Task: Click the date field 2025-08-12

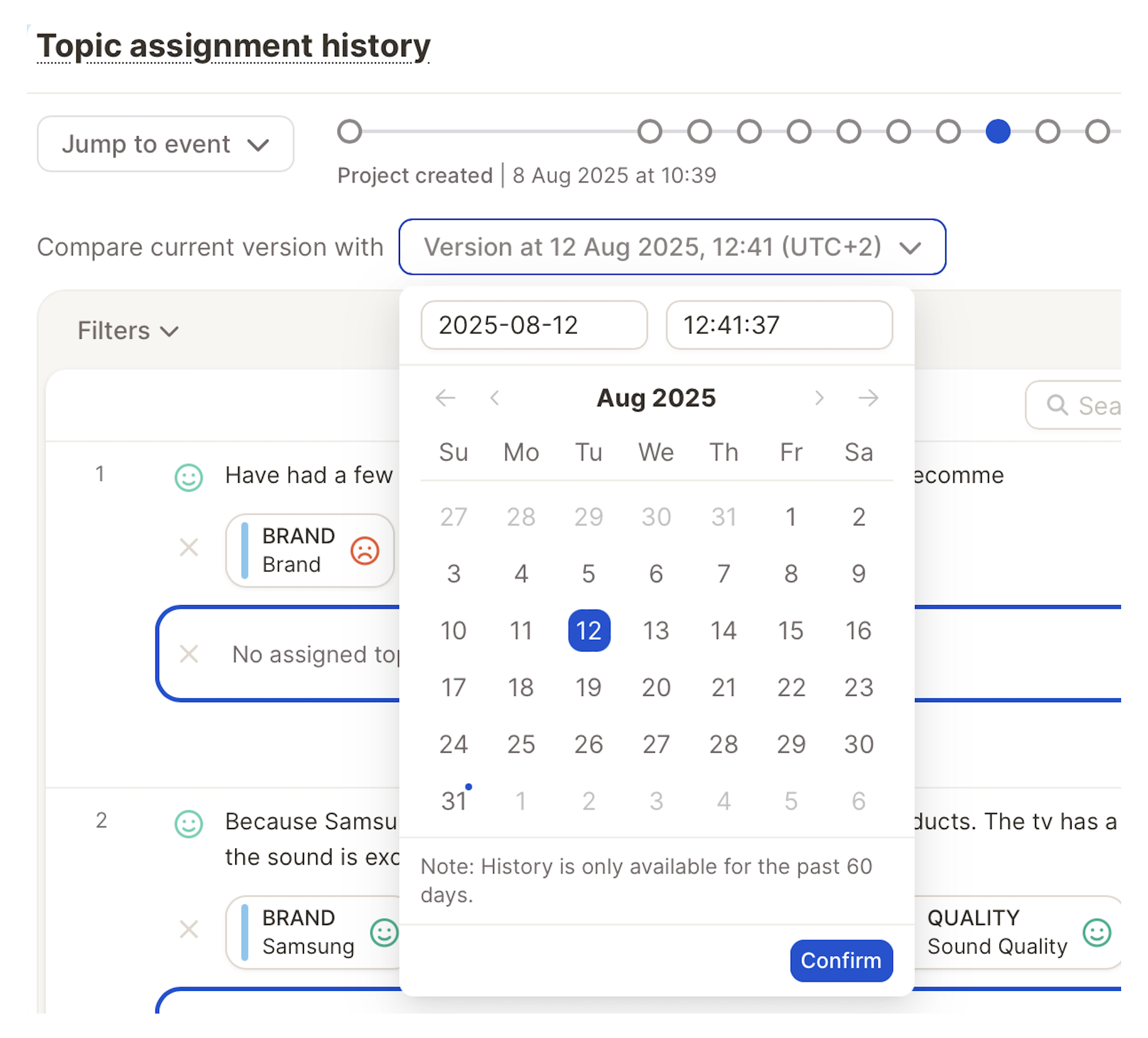Action: tap(534, 325)
